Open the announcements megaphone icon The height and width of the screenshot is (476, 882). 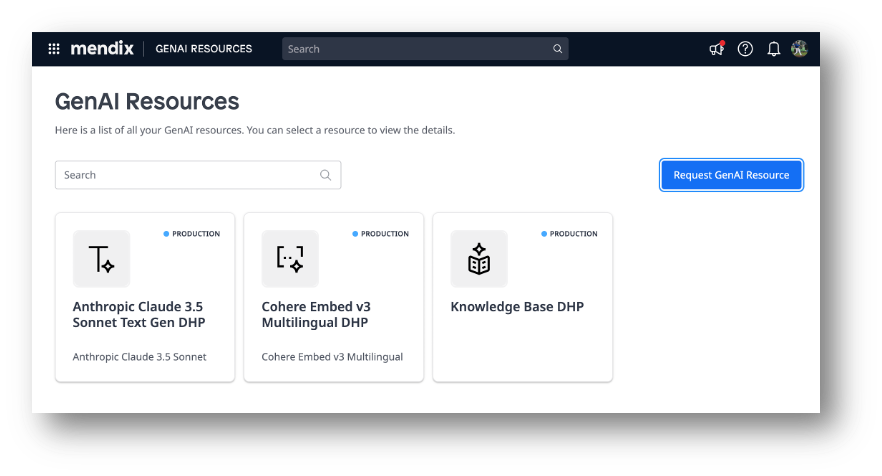[717, 49]
